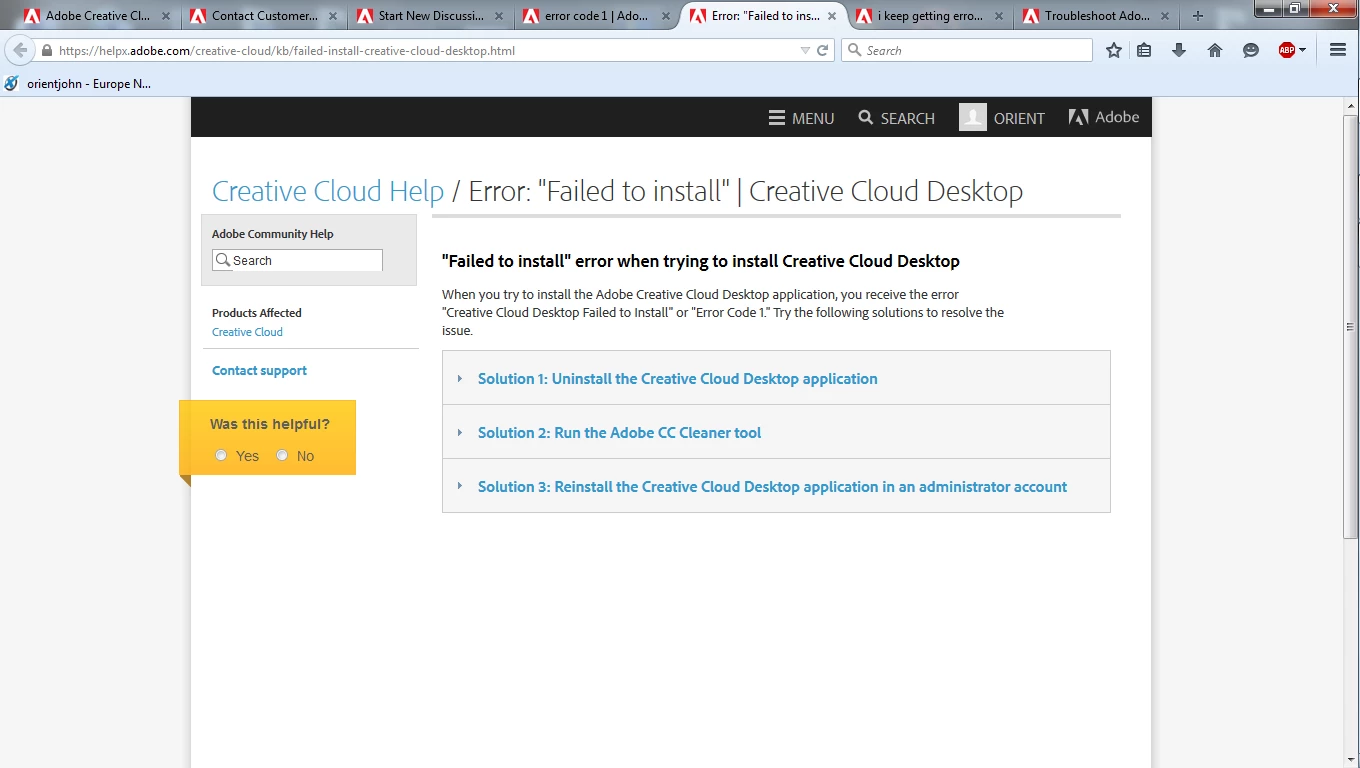
Task: Switch to the 'Contact Customer...' tab
Action: [265, 16]
